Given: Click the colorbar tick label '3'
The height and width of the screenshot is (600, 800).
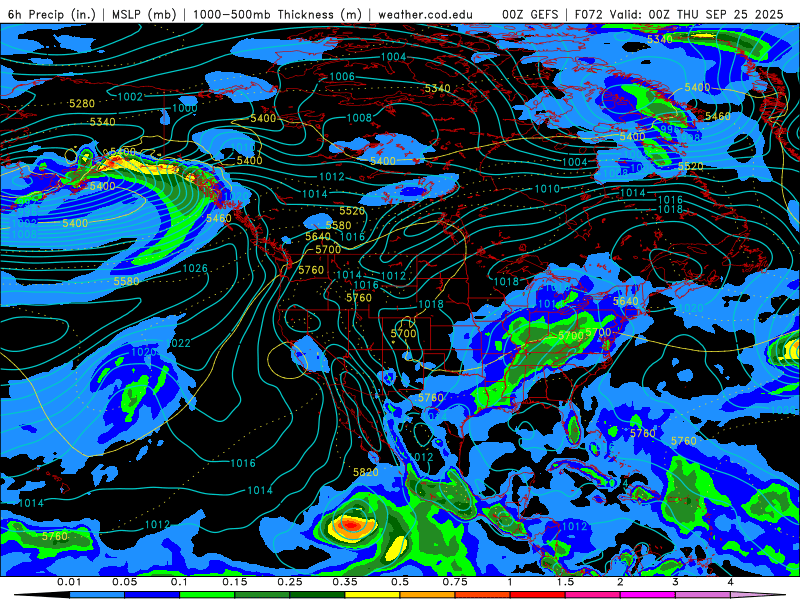Looking at the screenshot, I should [x=675, y=582].
